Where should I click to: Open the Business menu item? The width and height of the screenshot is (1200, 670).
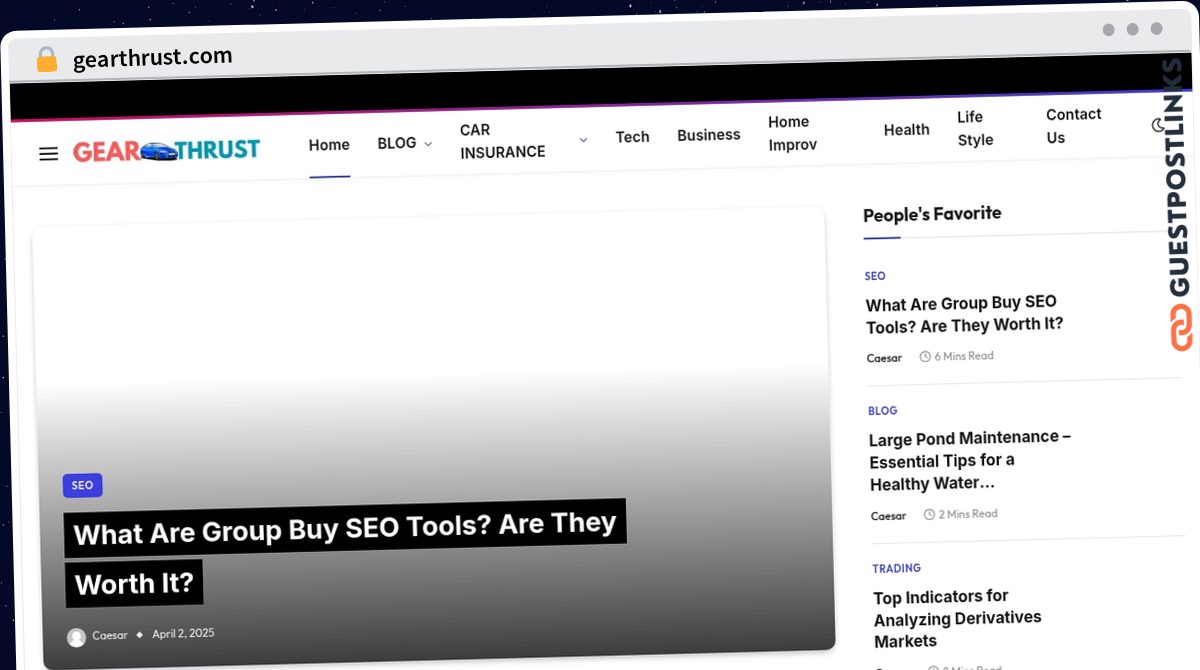[709, 135]
